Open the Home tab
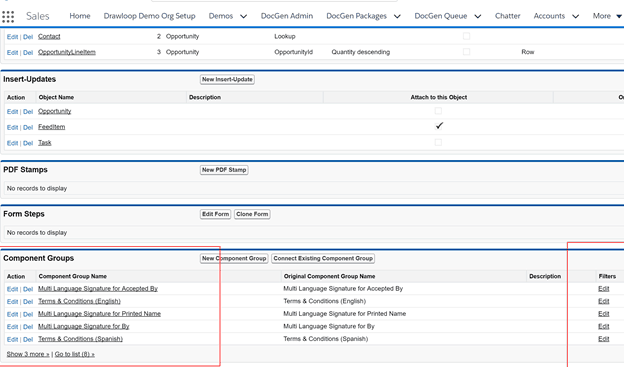The height and width of the screenshot is (367, 624). (x=80, y=16)
